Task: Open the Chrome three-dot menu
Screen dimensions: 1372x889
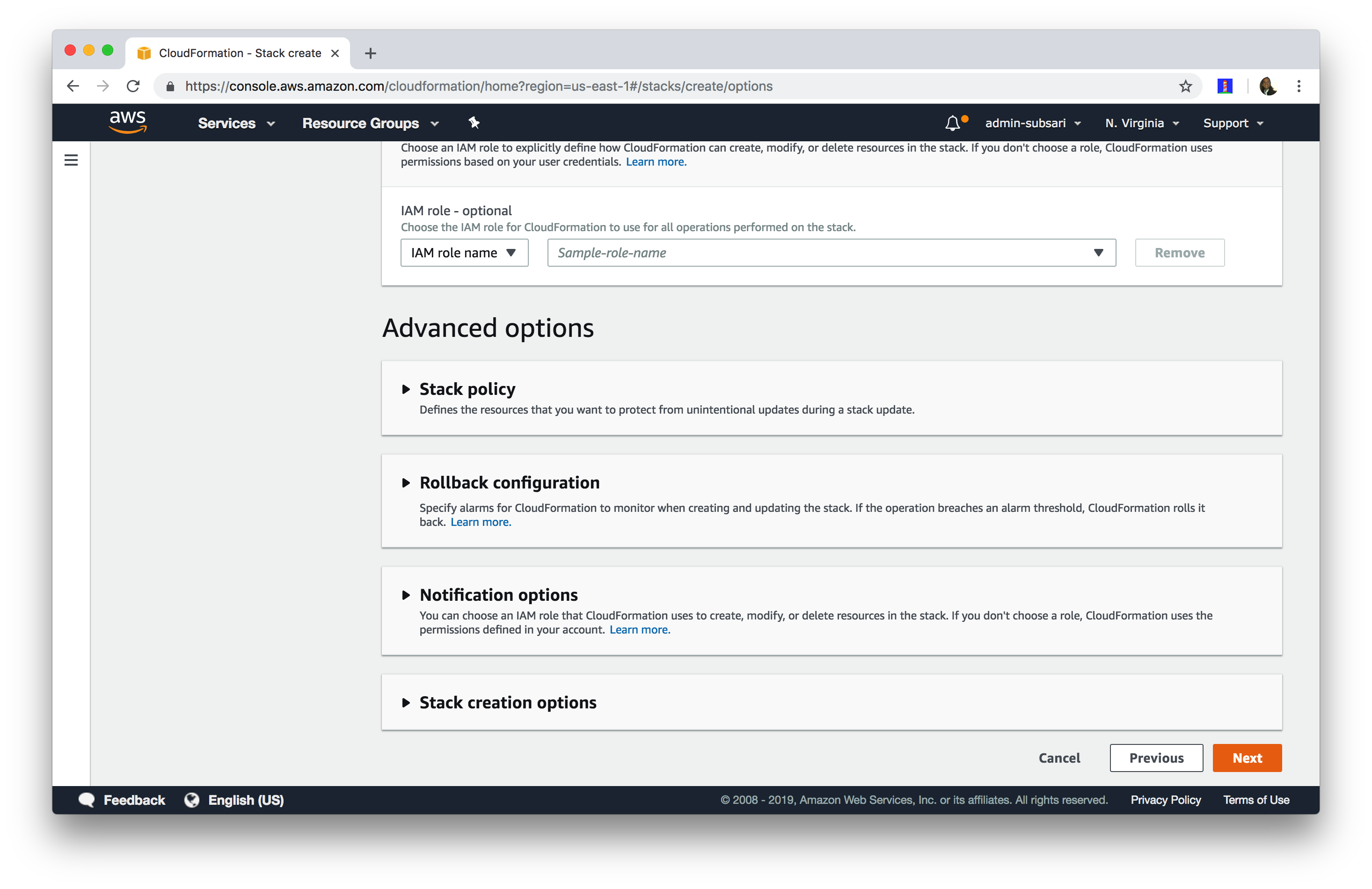Action: 1299,86
